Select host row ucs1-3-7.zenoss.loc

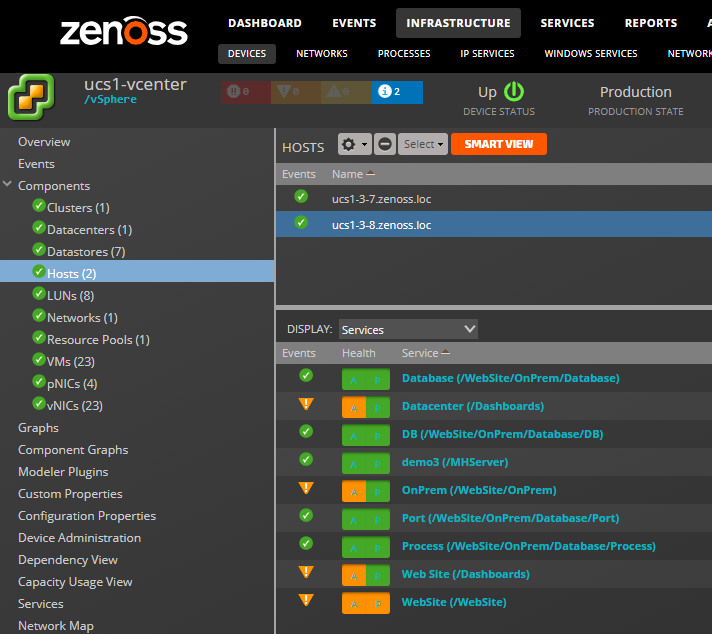point(494,198)
